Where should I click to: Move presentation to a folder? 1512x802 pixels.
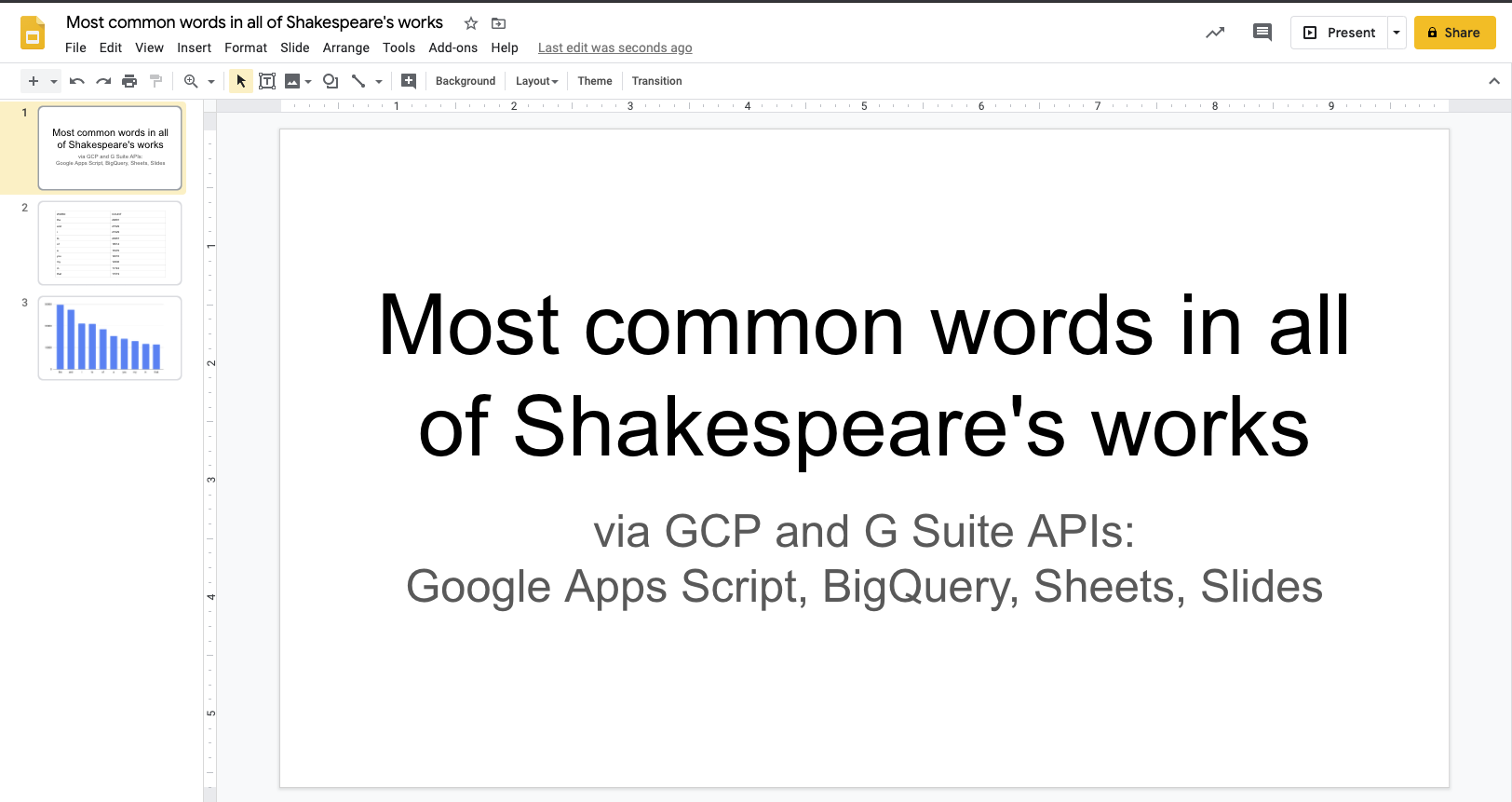pos(498,23)
